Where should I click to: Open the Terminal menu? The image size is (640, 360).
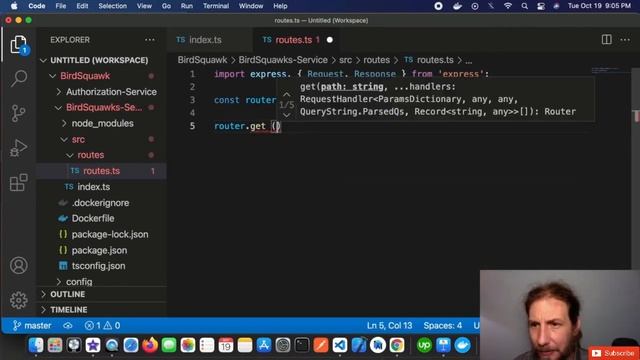pos(216,6)
